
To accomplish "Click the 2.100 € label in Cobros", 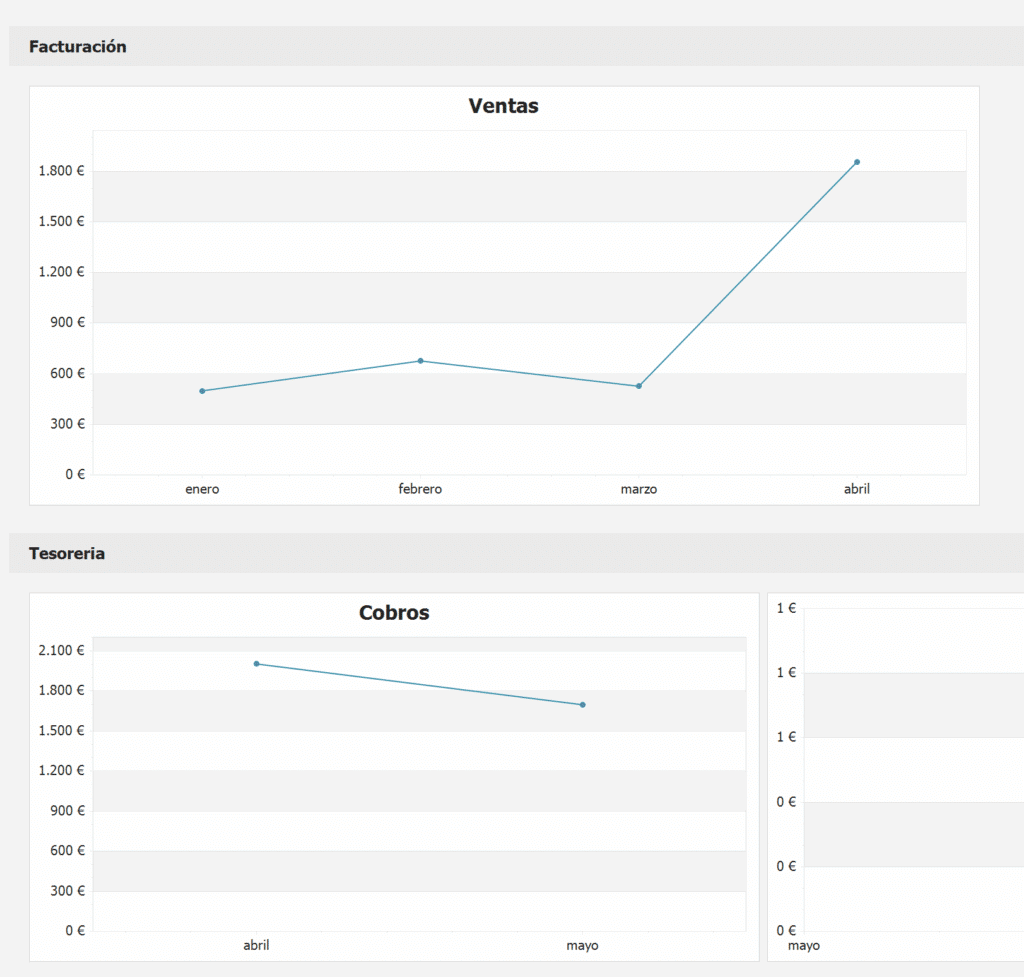I will click(x=61, y=650).
